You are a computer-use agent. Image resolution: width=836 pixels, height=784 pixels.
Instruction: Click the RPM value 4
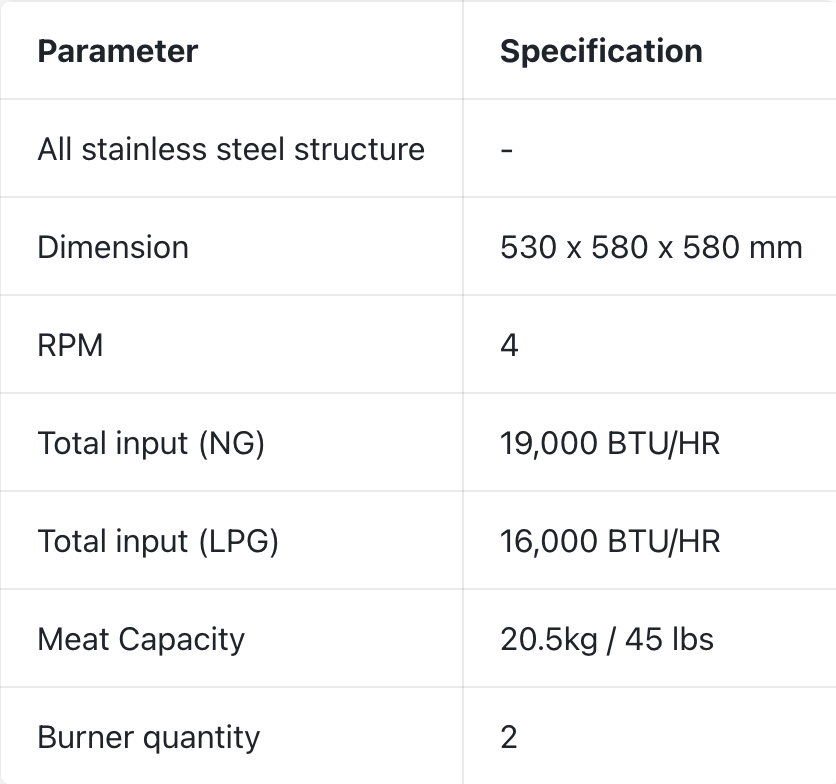[x=509, y=345]
